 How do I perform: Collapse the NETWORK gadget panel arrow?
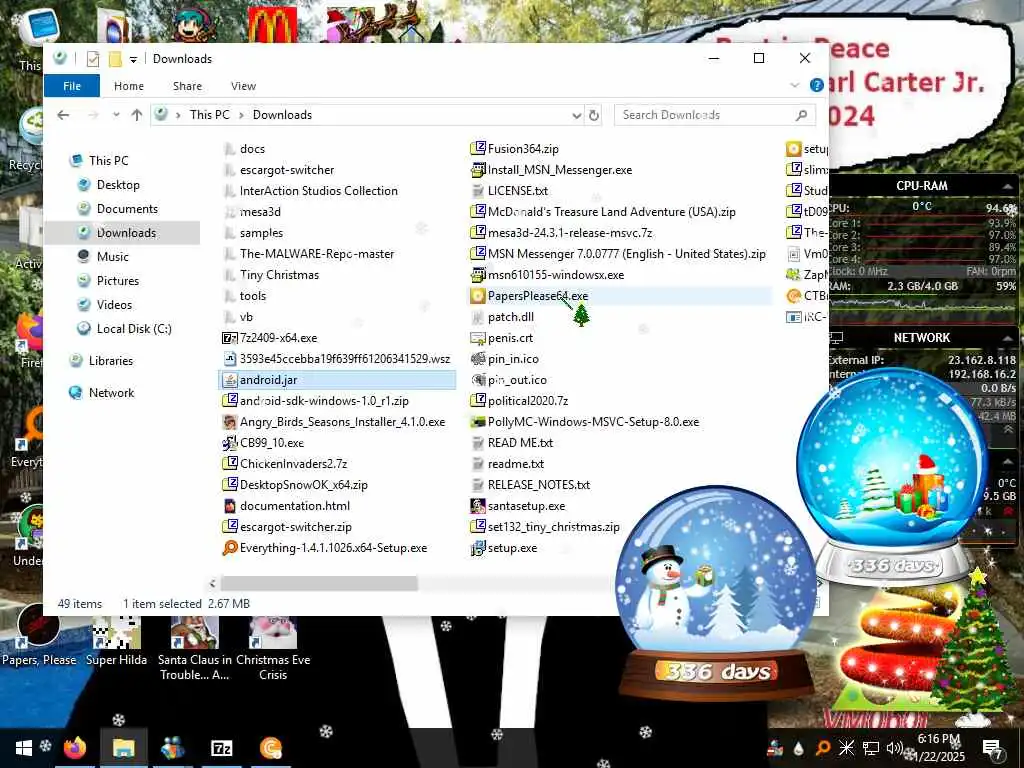tap(1007, 338)
